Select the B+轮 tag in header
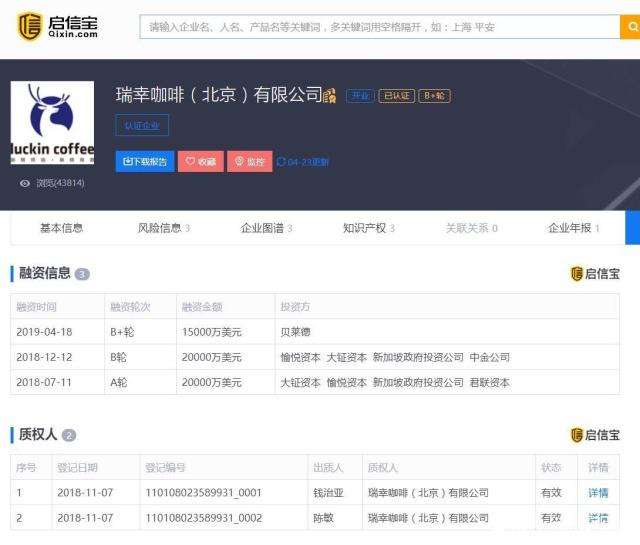 tap(434, 96)
